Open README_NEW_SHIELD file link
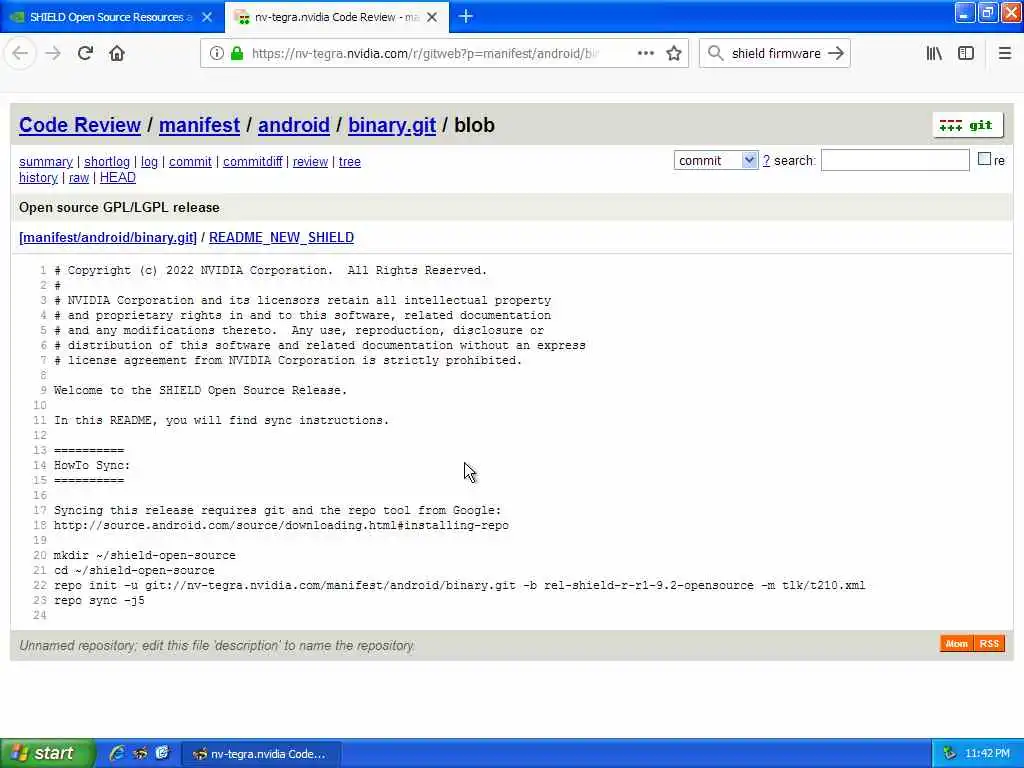 point(281,237)
